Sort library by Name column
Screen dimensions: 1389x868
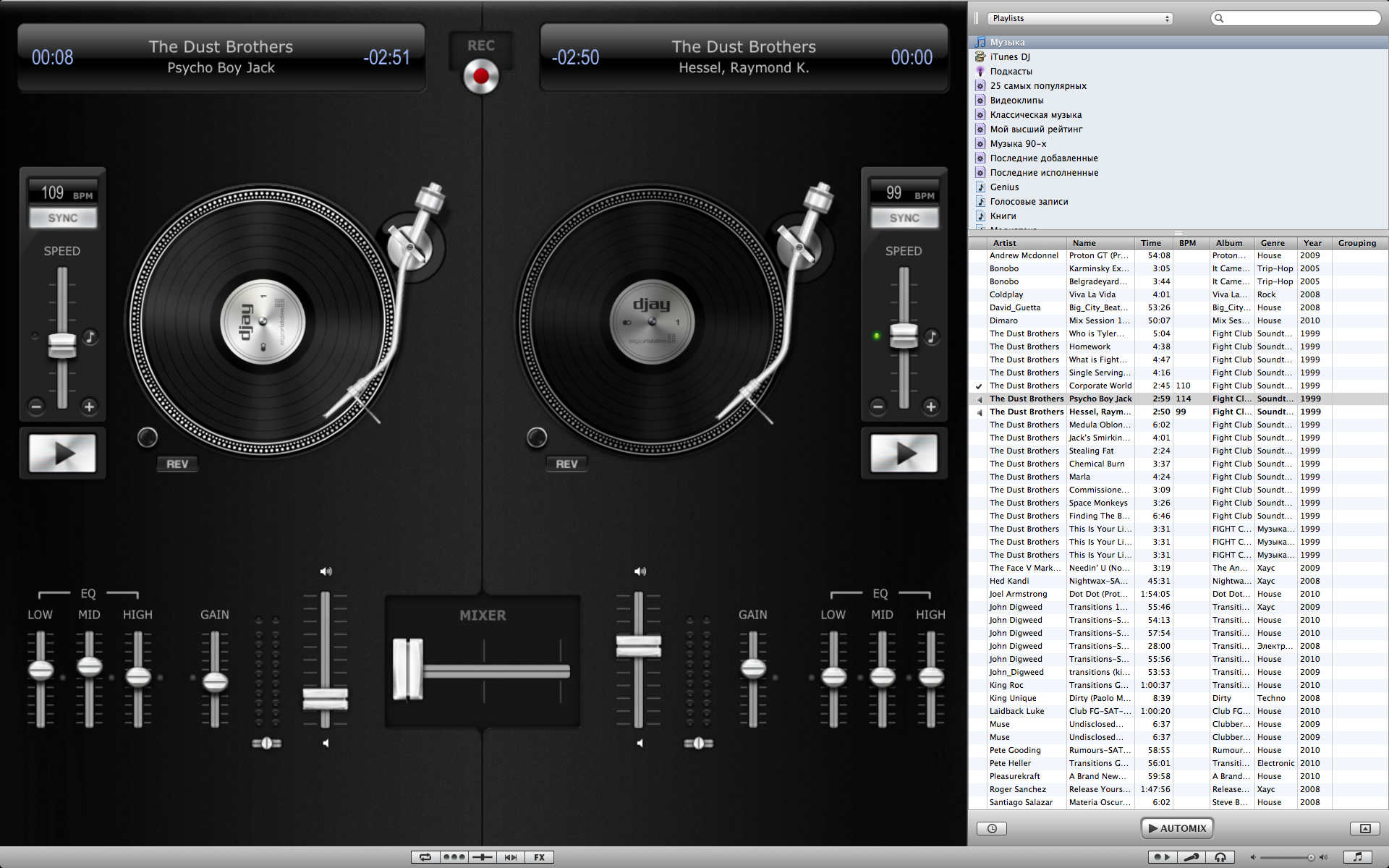tap(1100, 243)
